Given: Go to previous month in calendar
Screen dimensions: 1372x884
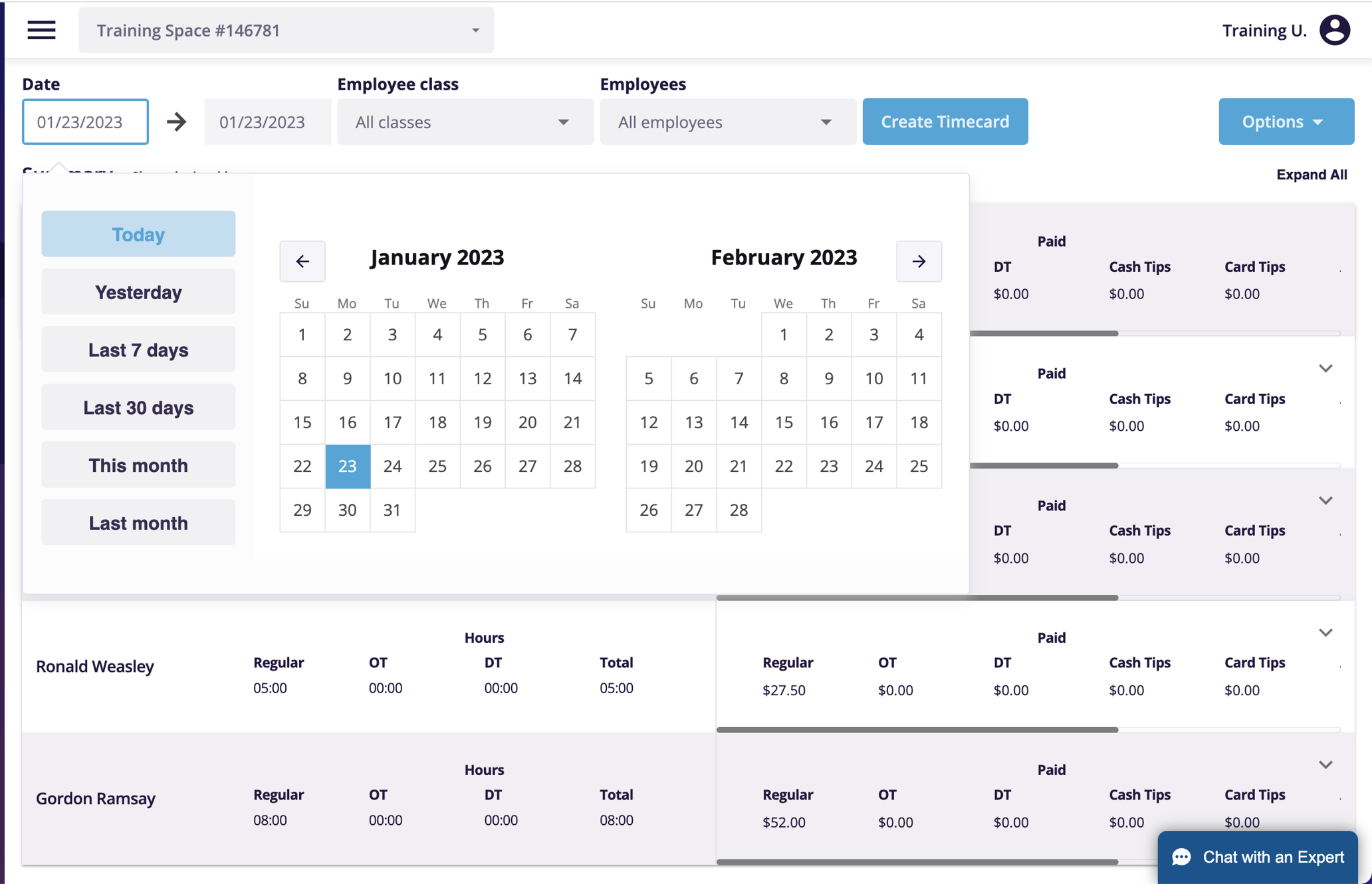Looking at the screenshot, I should point(302,261).
